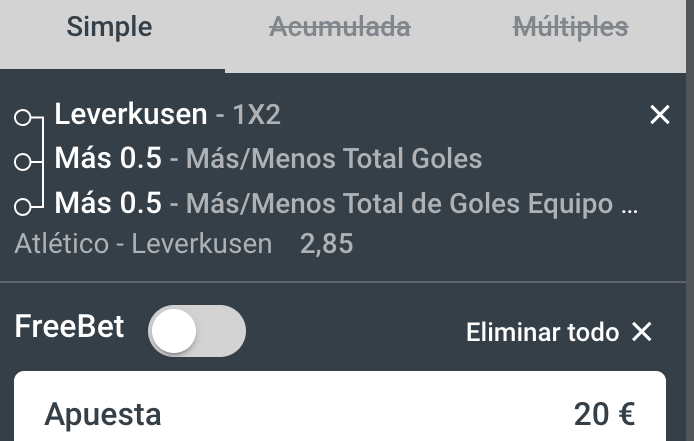Viewport: 694px width, 441px height.
Task: Click the circle marker beside Total de Goles Equipo
Action: click(23, 207)
